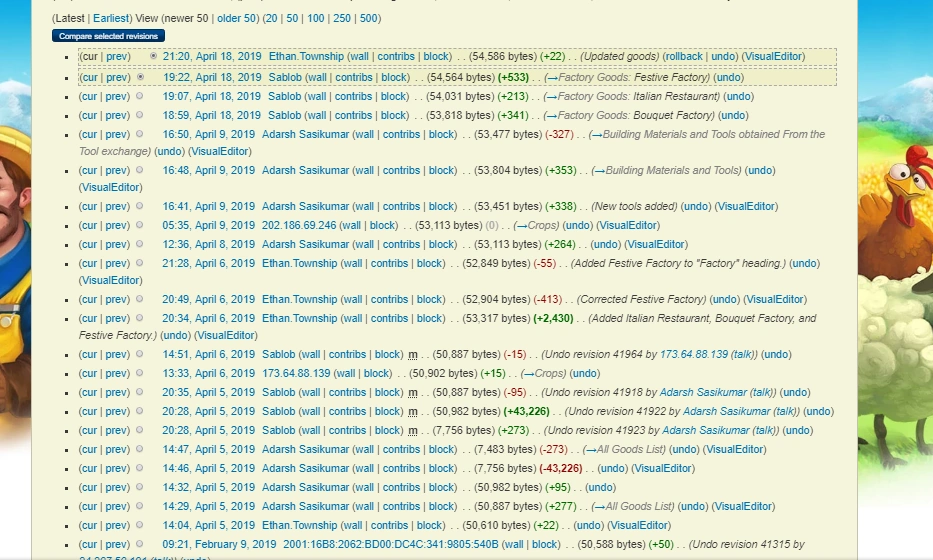Screen dimensions: 933x560
Task: Select radio button for 21:20 April 18 revision
Action: (x=154, y=56)
